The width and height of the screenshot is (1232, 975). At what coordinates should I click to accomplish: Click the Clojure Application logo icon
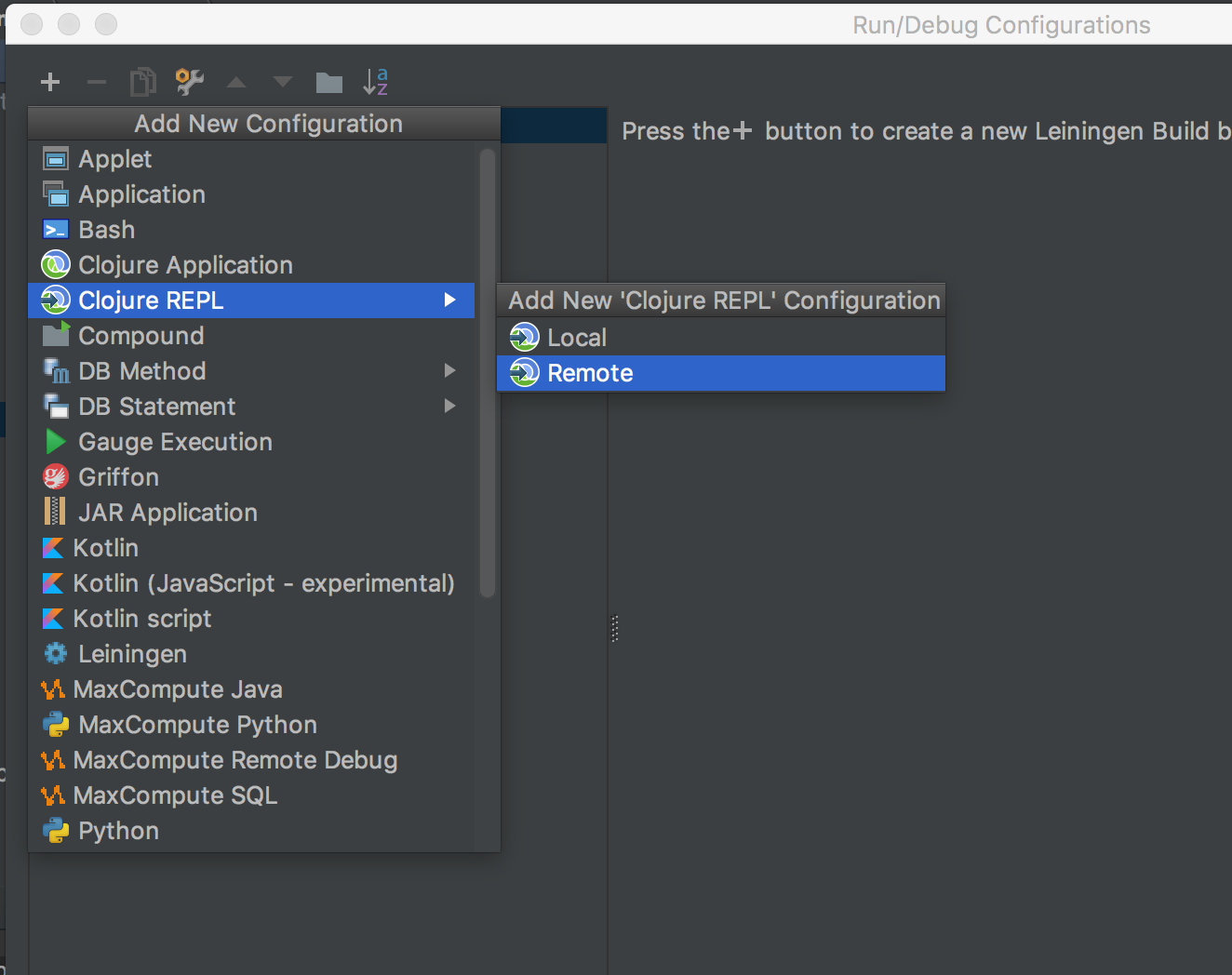tap(56, 265)
